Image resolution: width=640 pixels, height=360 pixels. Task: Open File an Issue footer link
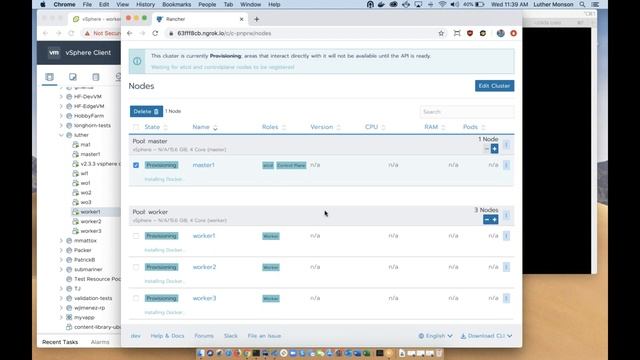click(264, 336)
